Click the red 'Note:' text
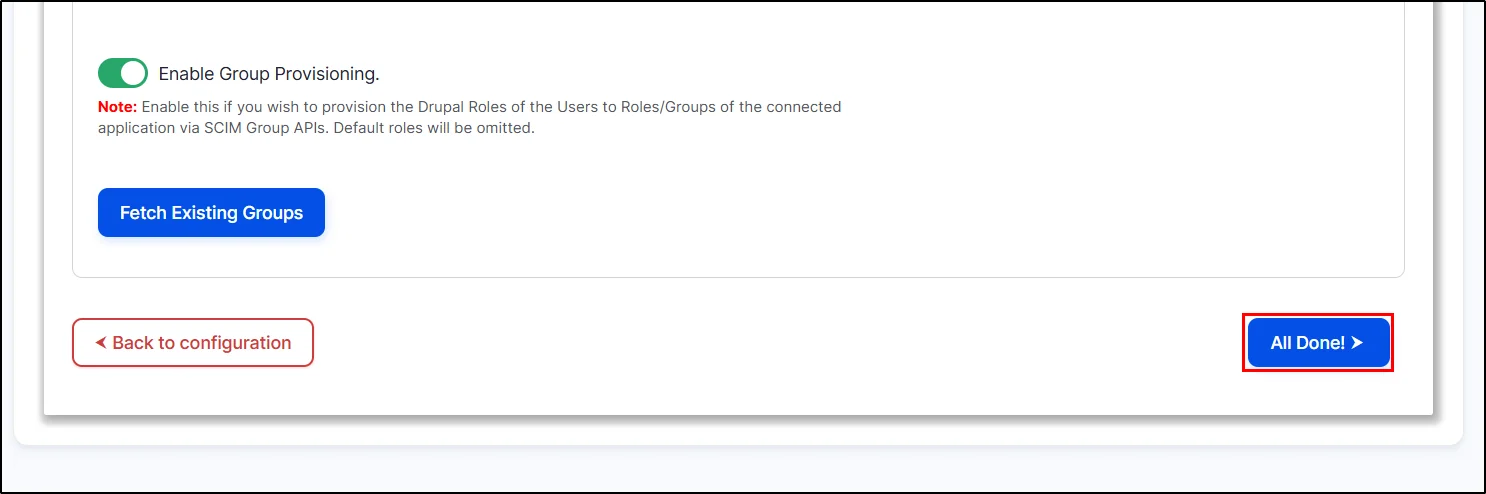1486x494 pixels. (x=117, y=106)
